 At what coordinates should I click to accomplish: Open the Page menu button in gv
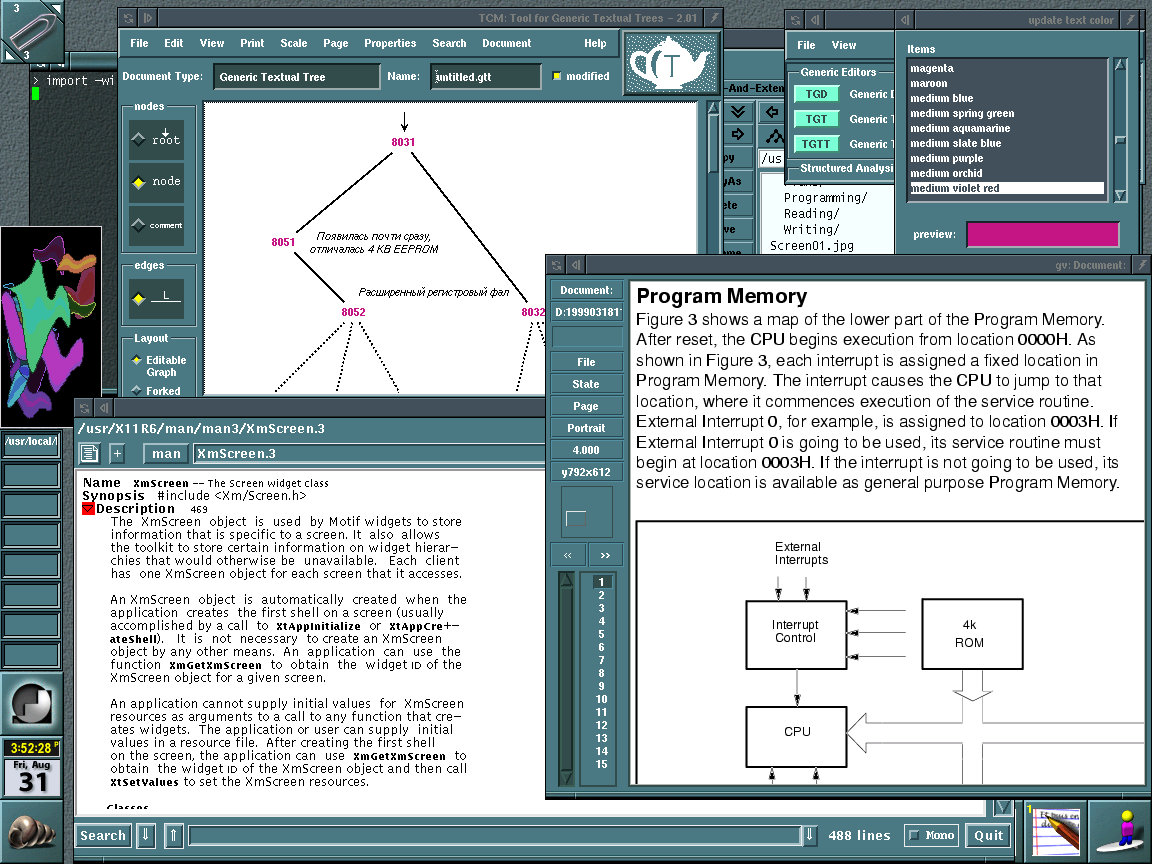[586, 406]
